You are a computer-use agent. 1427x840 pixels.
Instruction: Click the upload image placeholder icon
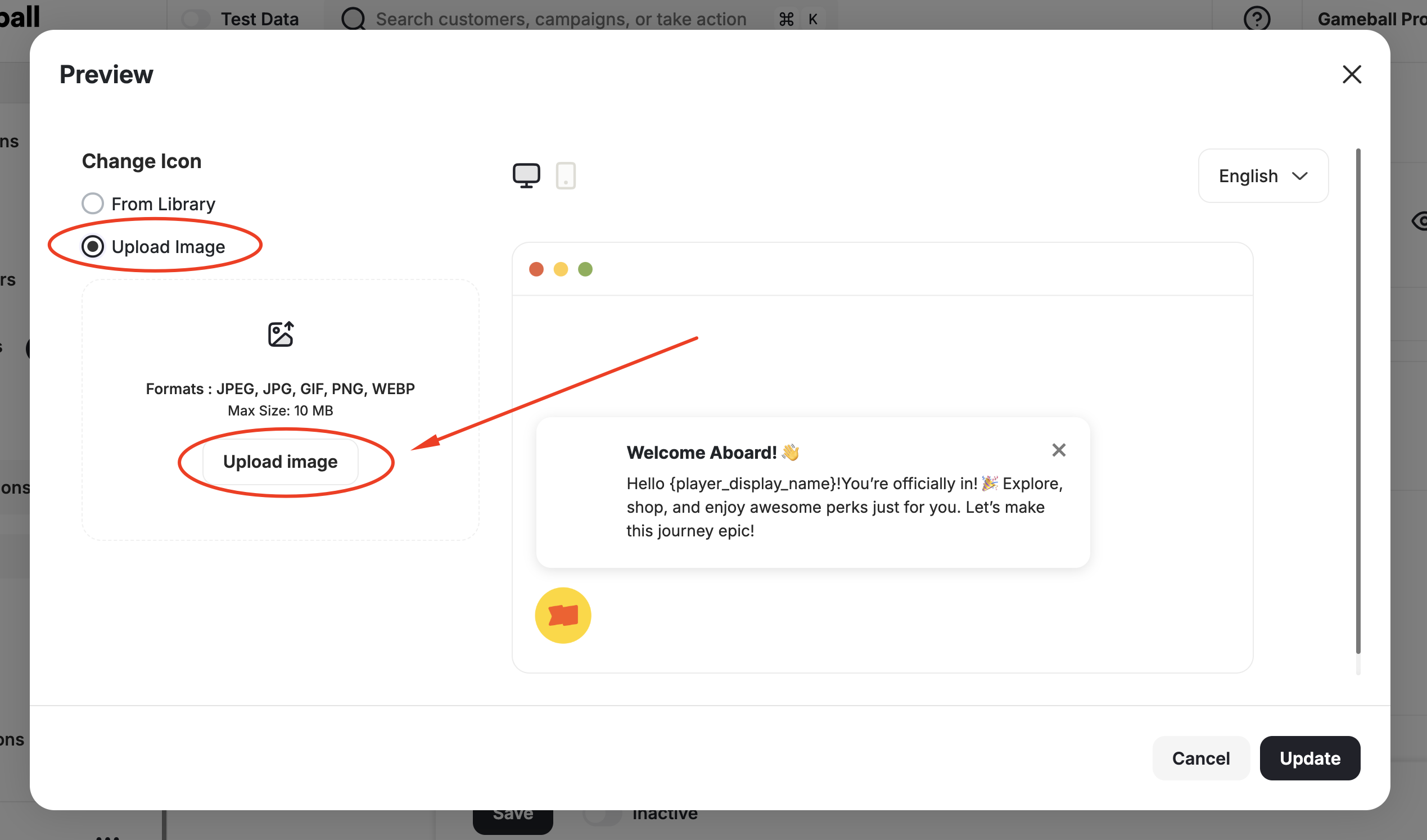tap(281, 333)
